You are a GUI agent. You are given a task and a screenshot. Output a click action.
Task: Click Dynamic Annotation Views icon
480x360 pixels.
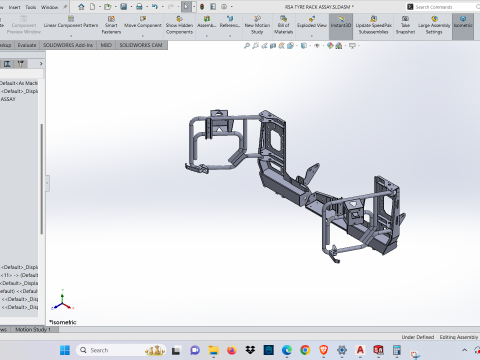point(282,46)
